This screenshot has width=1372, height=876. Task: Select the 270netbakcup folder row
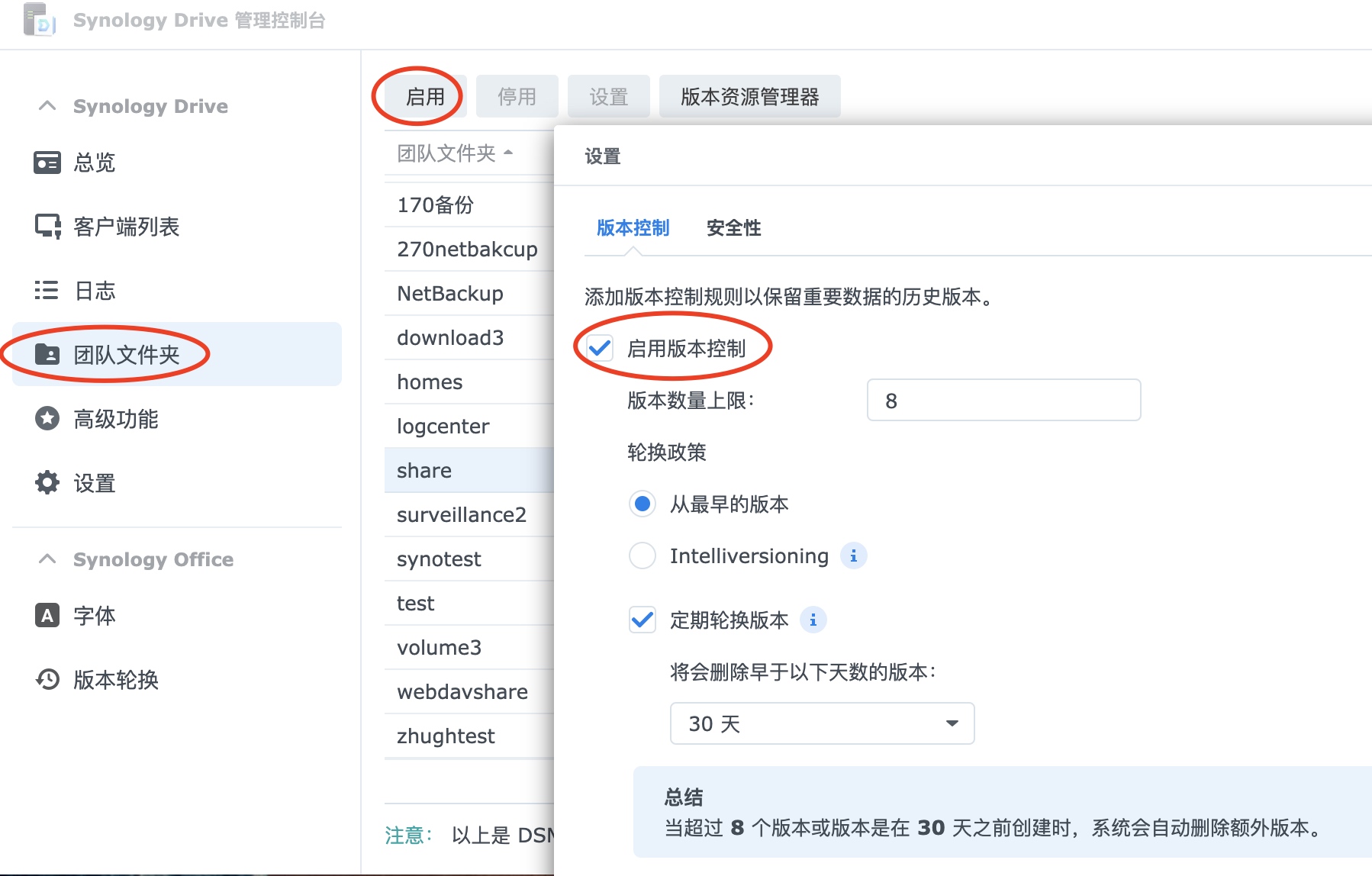point(469,249)
